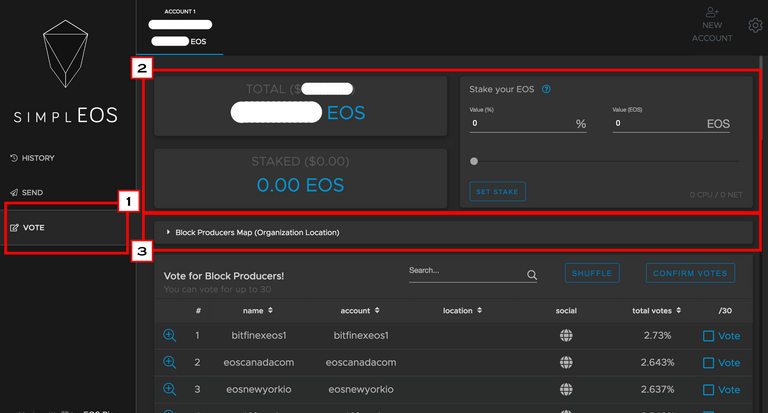Zoom into eoscanadacom row details icon

click(169, 363)
